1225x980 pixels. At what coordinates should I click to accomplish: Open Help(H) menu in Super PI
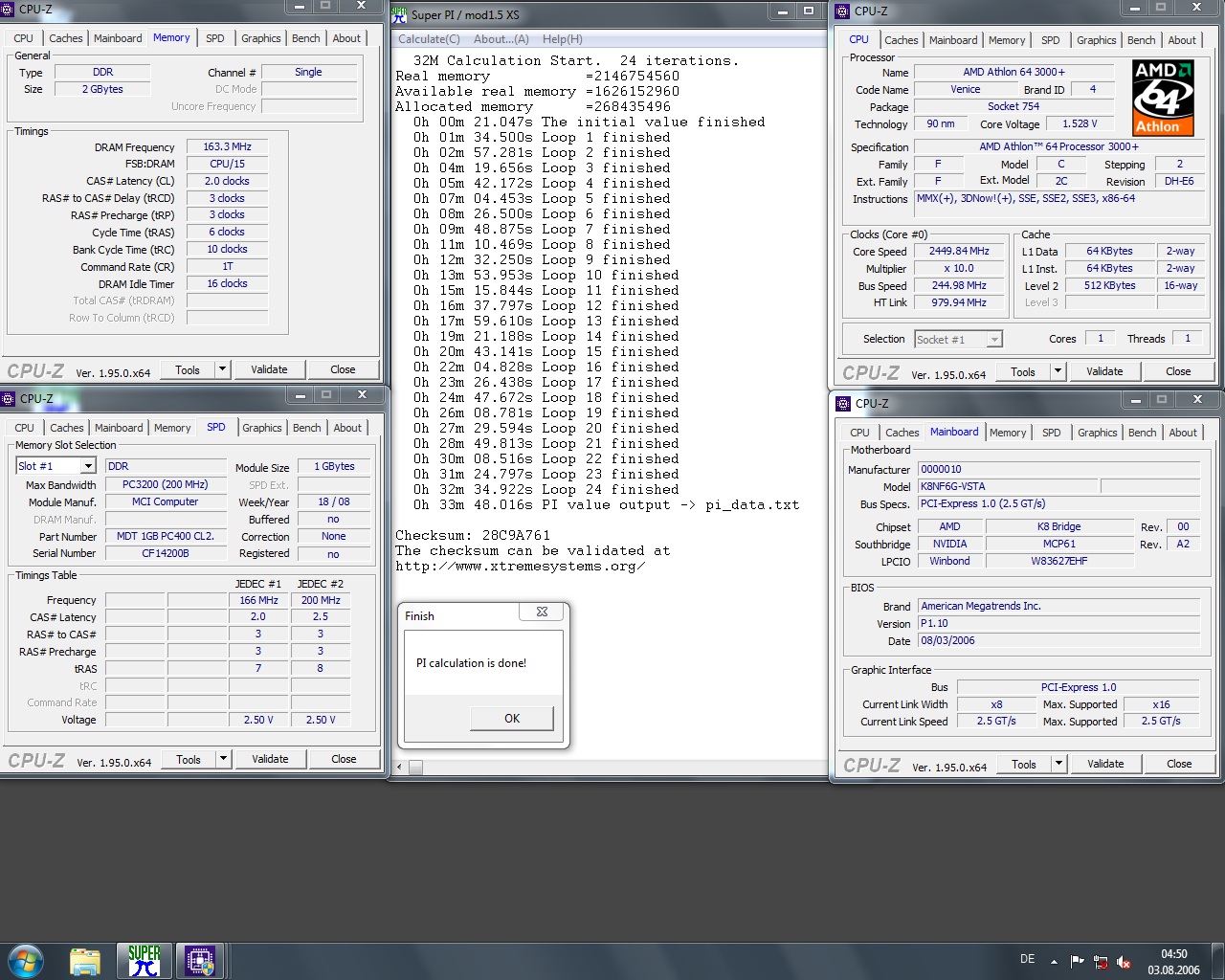[x=563, y=39]
